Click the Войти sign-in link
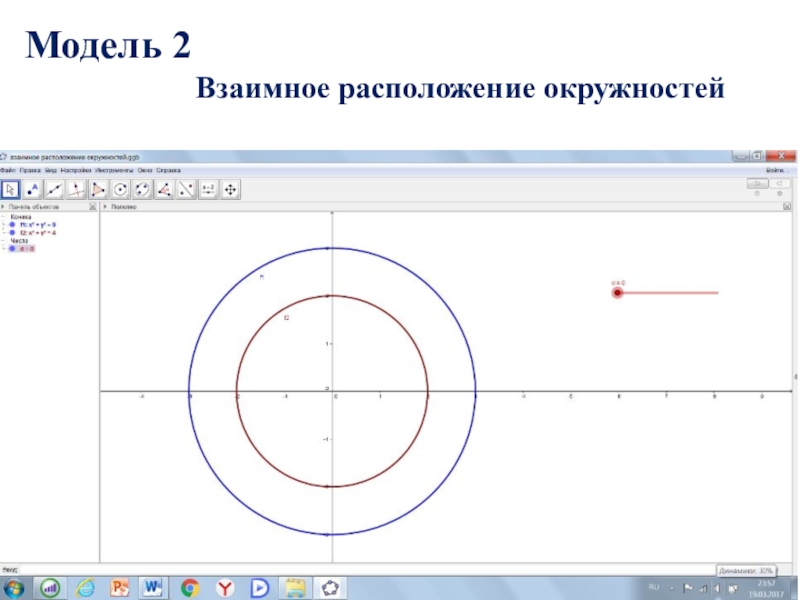 777,170
